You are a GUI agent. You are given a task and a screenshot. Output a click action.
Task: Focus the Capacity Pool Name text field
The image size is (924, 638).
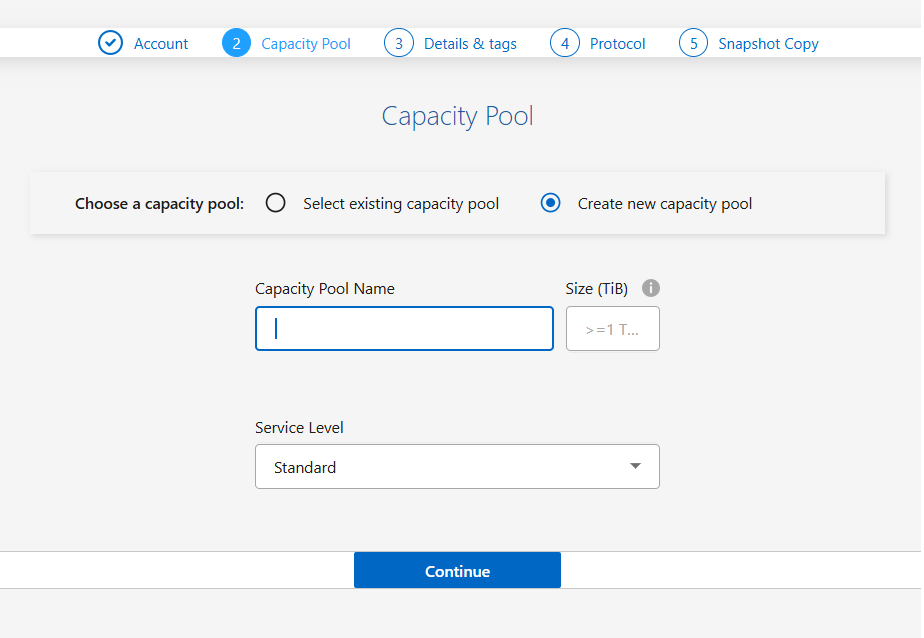(404, 328)
